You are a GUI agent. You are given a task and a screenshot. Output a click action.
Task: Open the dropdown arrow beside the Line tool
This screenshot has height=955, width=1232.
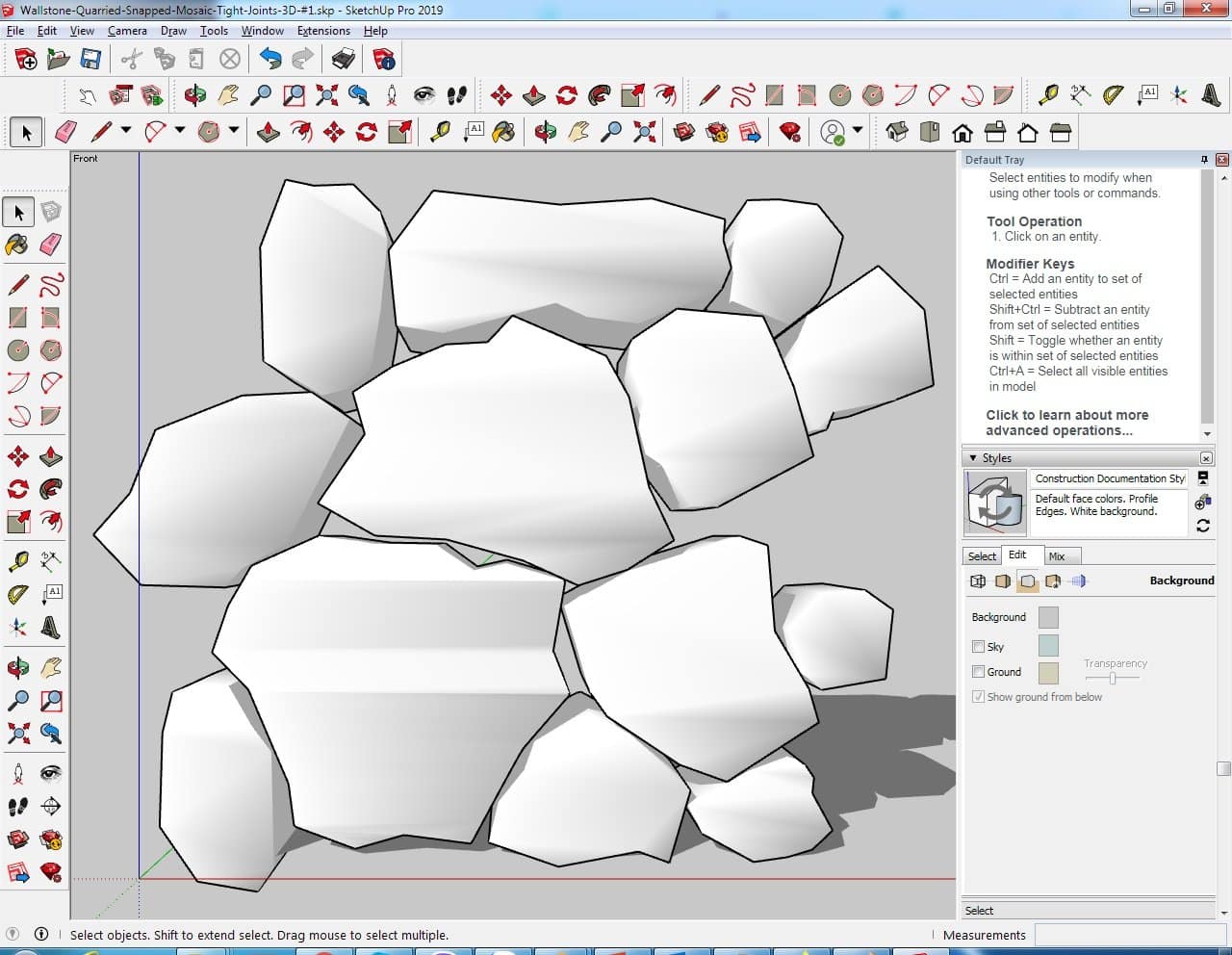[x=125, y=131]
